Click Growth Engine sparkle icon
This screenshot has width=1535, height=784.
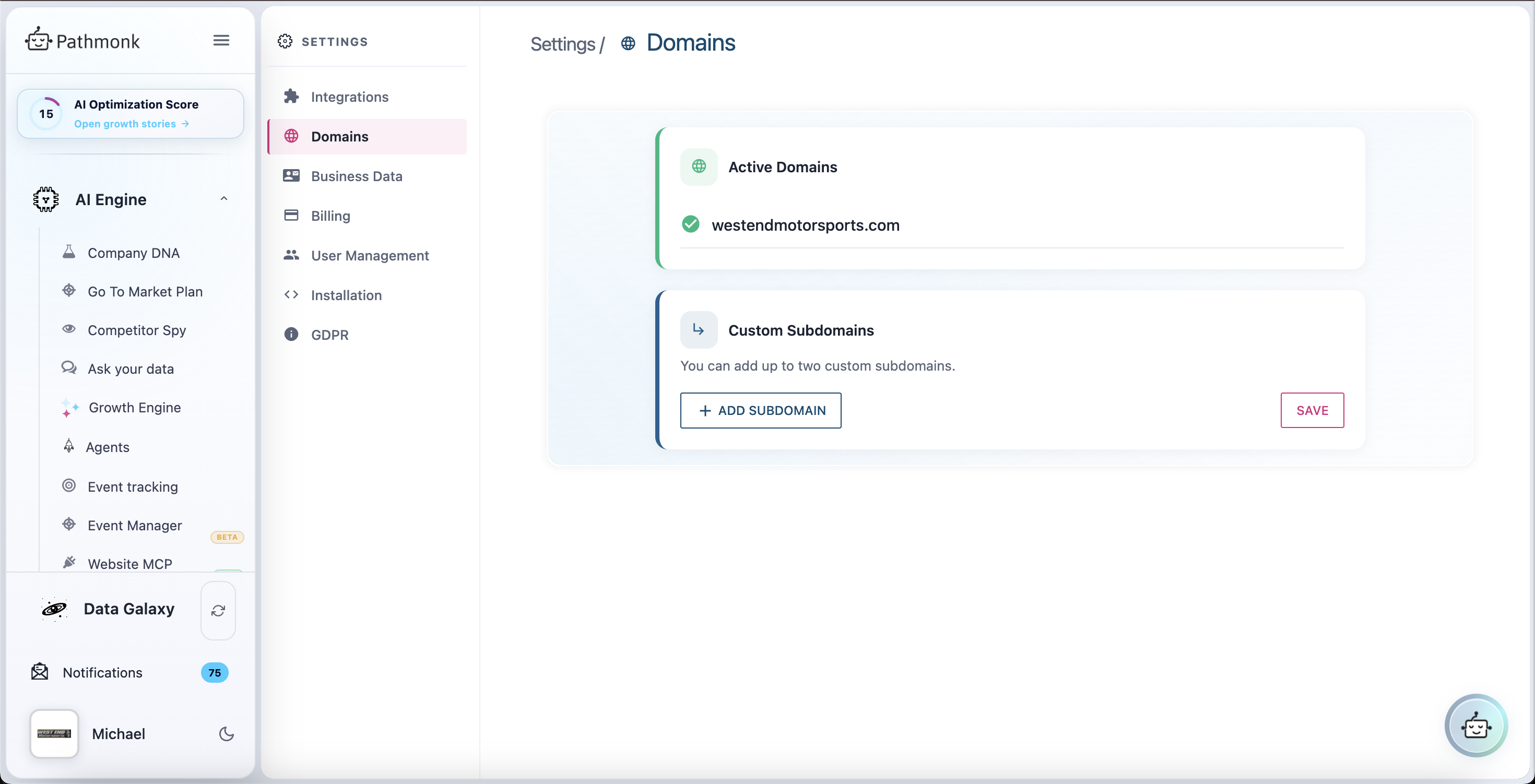tap(70, 408)
